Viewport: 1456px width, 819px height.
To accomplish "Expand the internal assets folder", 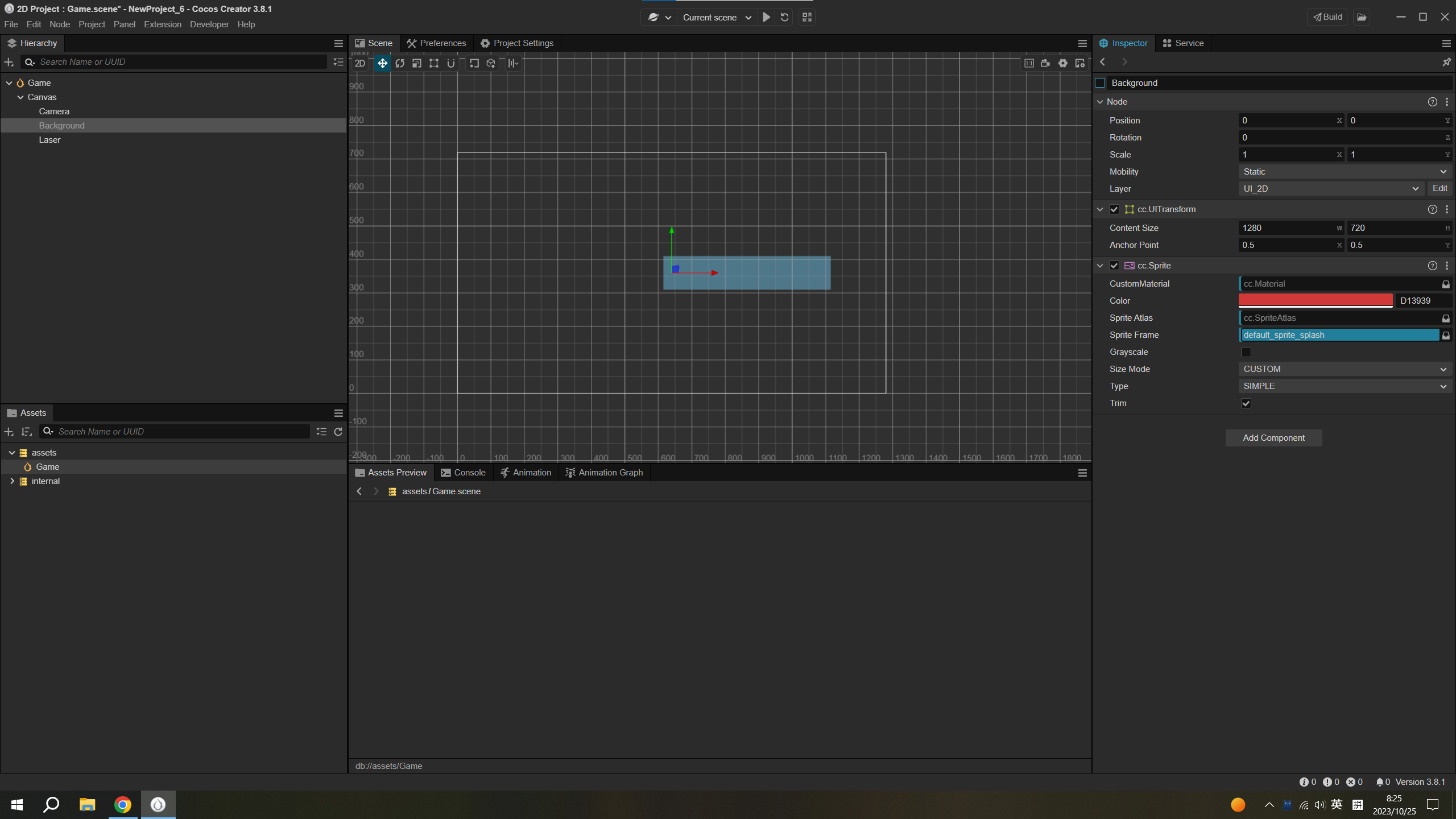I will 12,481.
